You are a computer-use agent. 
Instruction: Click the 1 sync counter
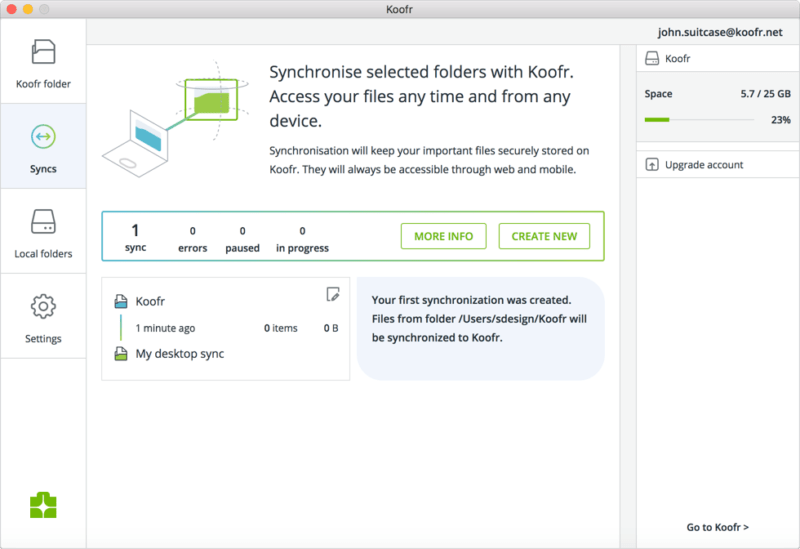[135, 237]
